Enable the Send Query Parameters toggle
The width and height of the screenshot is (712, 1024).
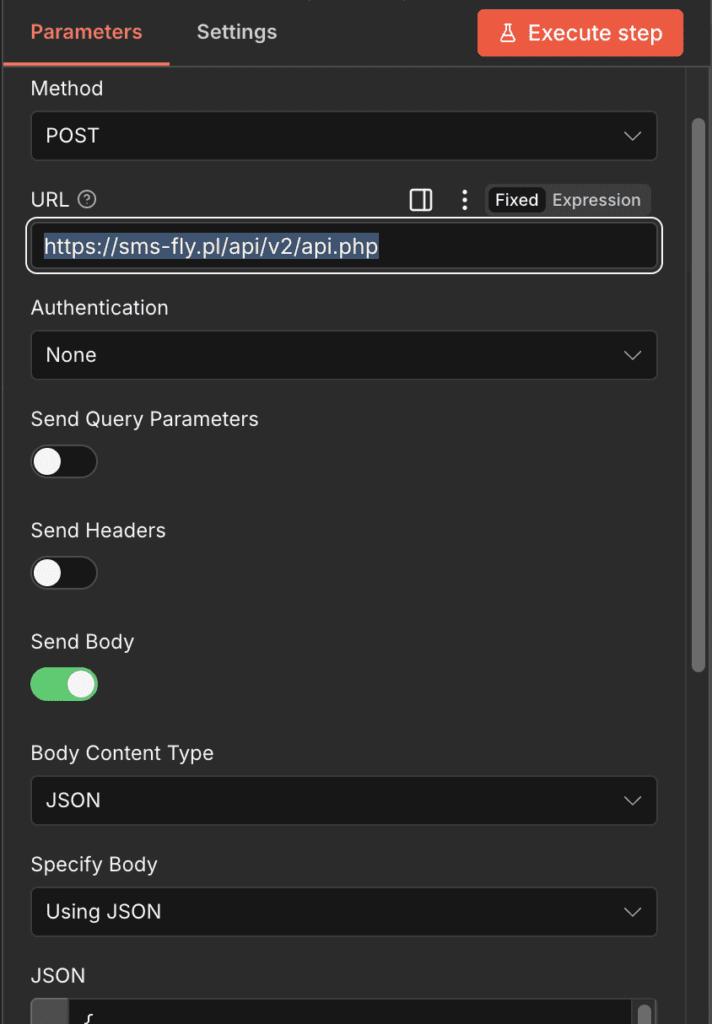coord(64,461)
